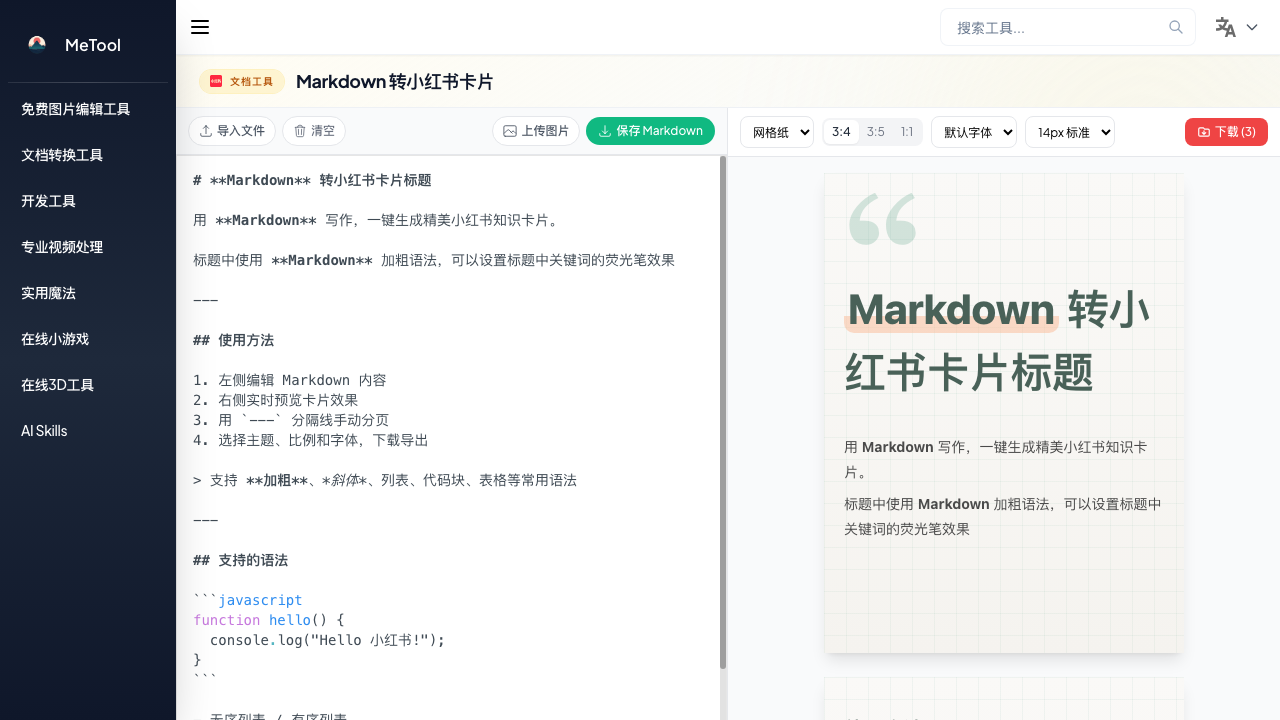Open the 网格纸 theme dropdown
1280x720 pixels.
pos(777,131)
